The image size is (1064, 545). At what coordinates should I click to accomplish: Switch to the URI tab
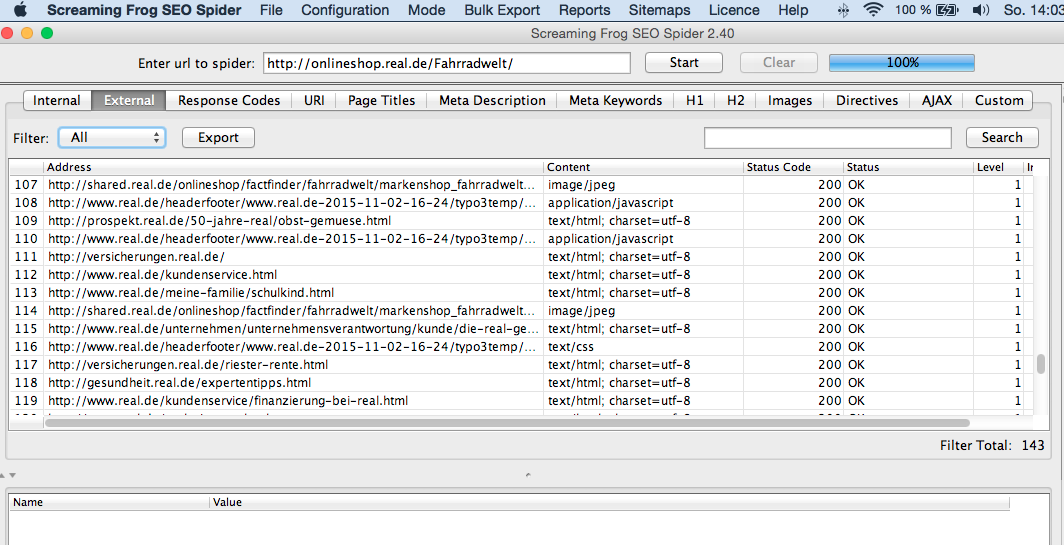[x=314, y=100]
